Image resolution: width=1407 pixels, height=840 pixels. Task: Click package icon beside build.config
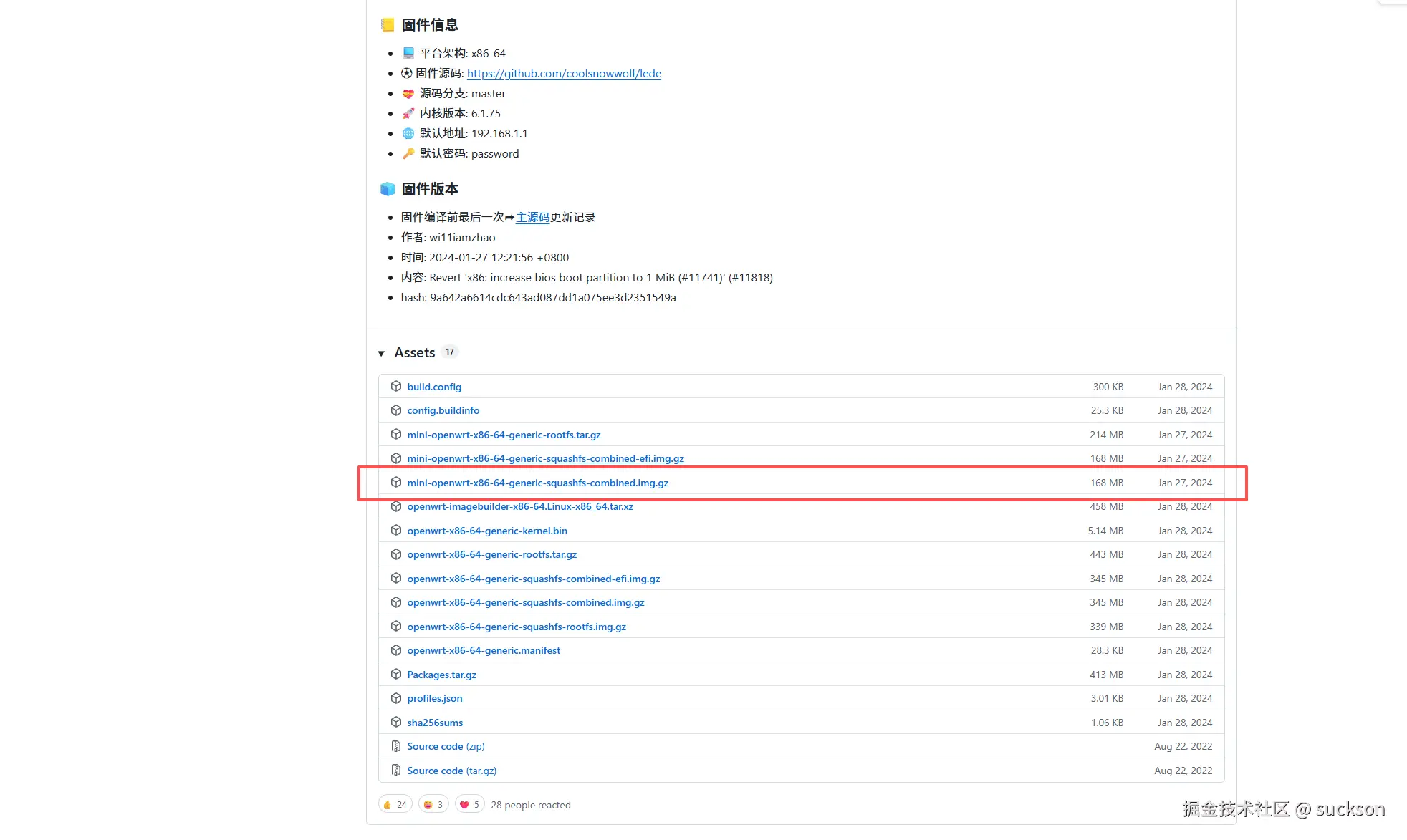395,387
